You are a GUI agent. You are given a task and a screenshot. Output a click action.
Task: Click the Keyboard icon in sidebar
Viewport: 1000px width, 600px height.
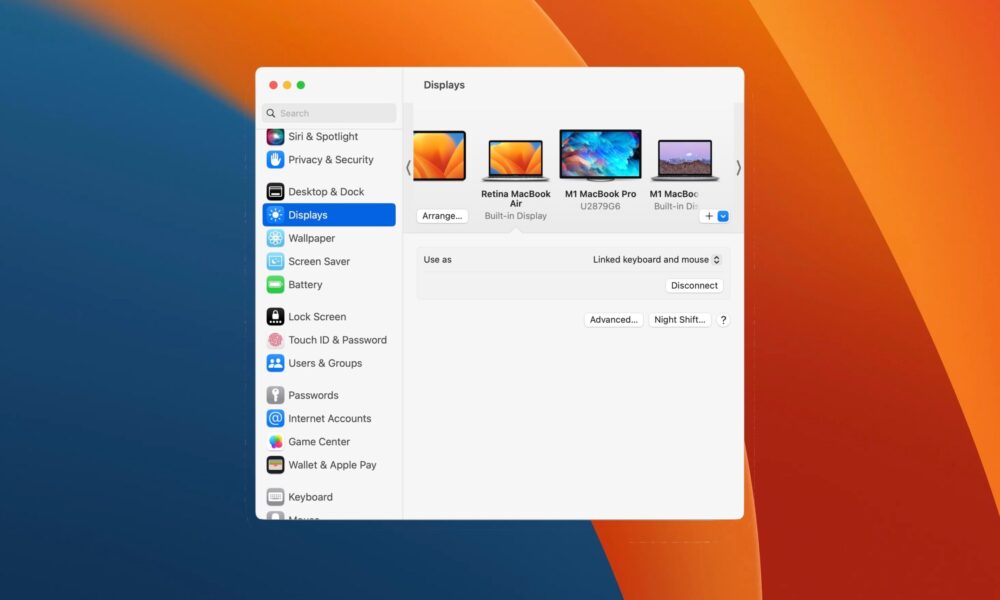275,497
